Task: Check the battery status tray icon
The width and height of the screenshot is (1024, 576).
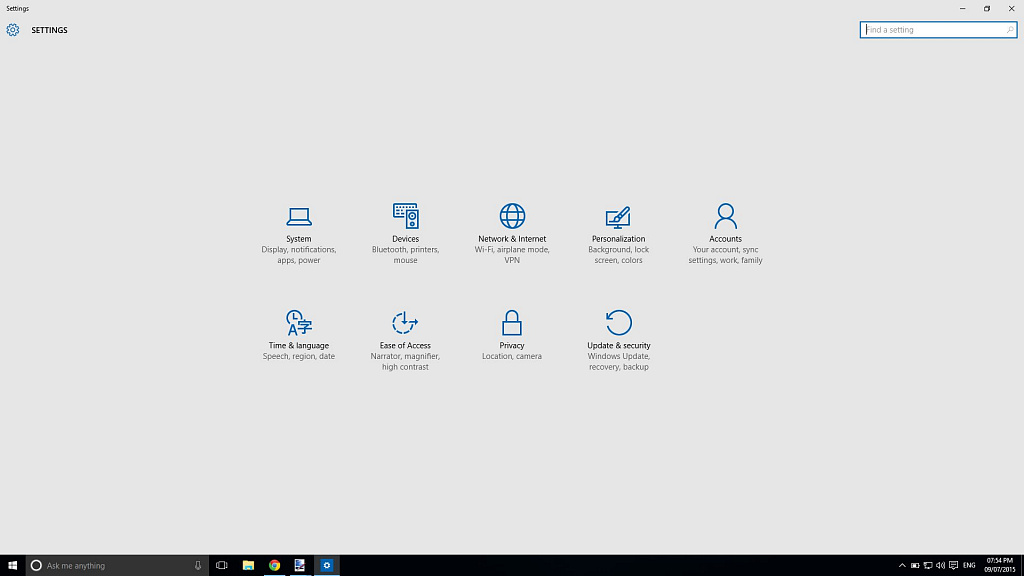Action: 915,566
